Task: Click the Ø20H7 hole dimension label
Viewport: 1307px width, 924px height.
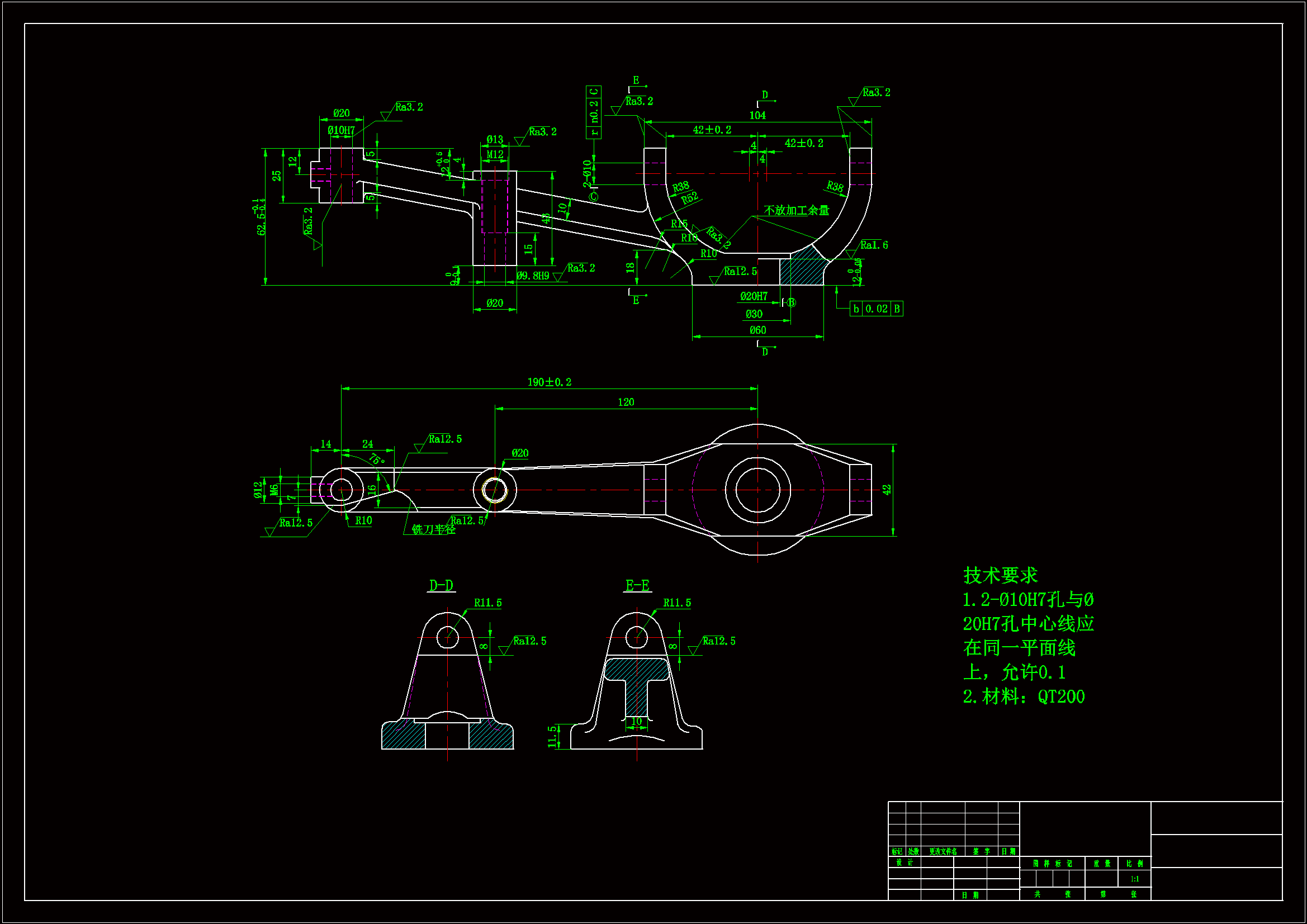Action: pos(754,296)
